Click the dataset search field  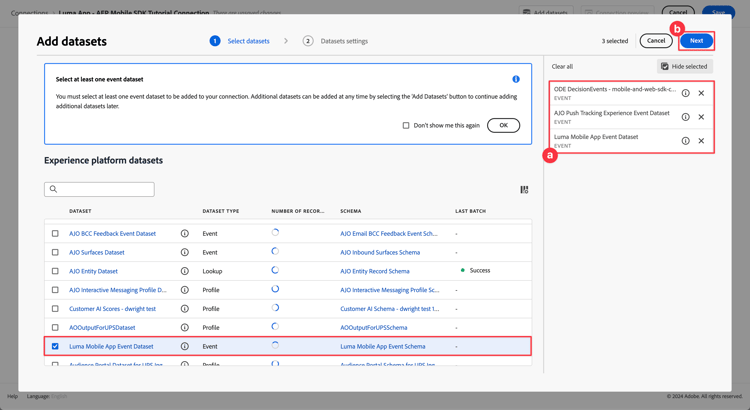click(100, 189)
